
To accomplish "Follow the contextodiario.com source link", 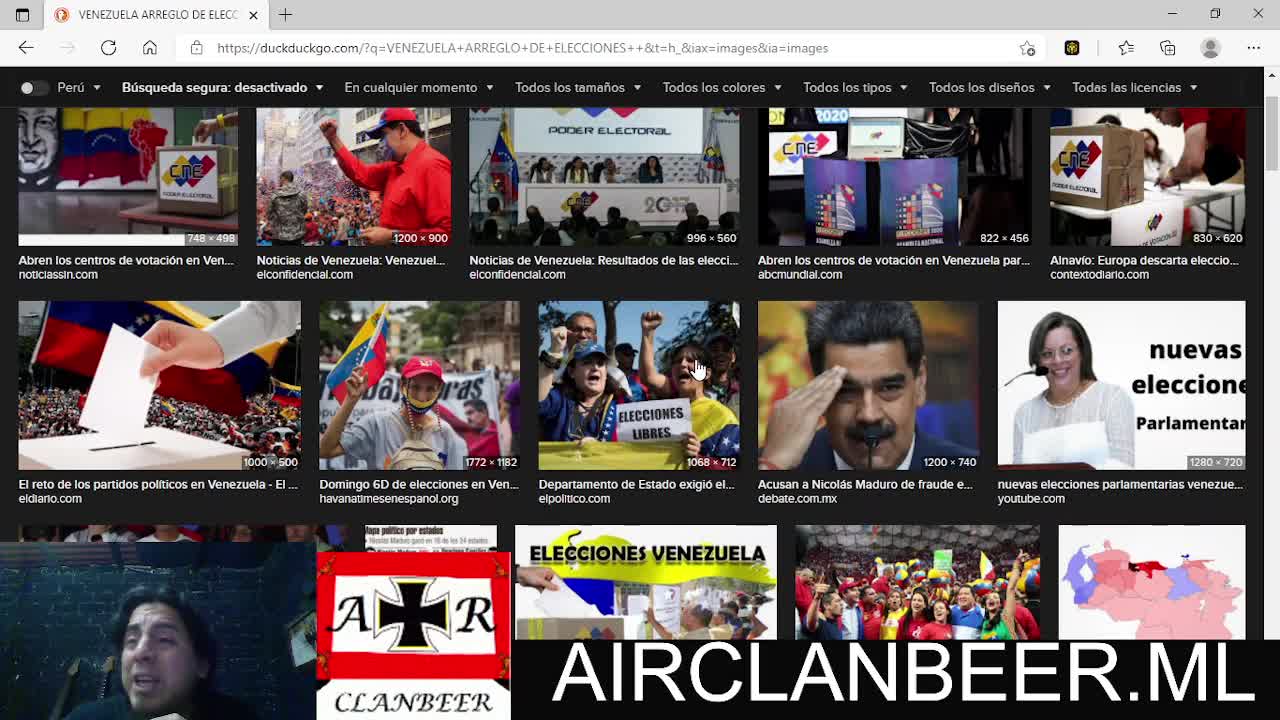I will pyautogui.click(x=1099, y=275).
